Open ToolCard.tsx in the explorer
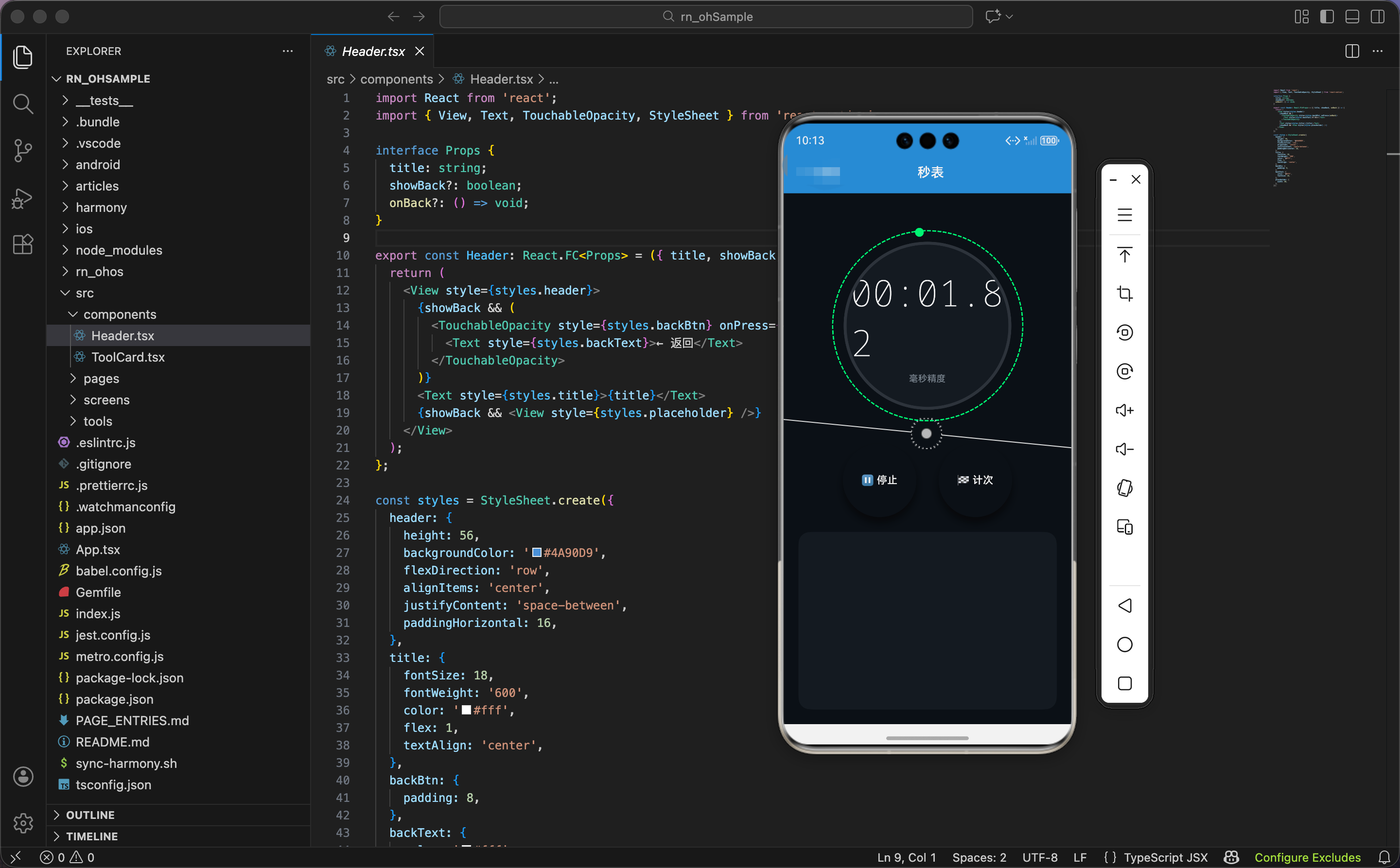 tap(127, 357)
